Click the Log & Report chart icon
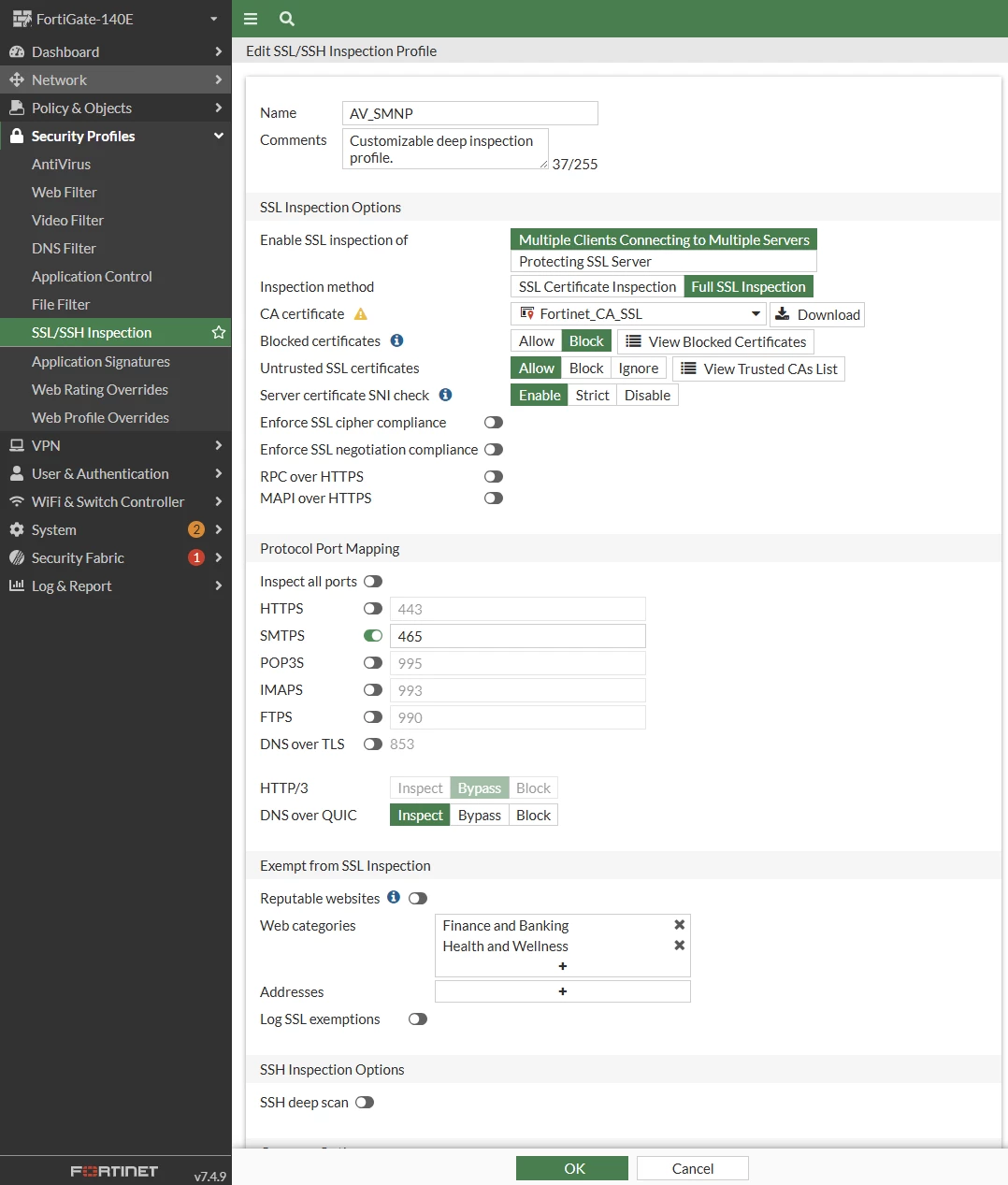Image resolution: width=1008 pixels, height=1185 pixels. click(x=17, y=585)
